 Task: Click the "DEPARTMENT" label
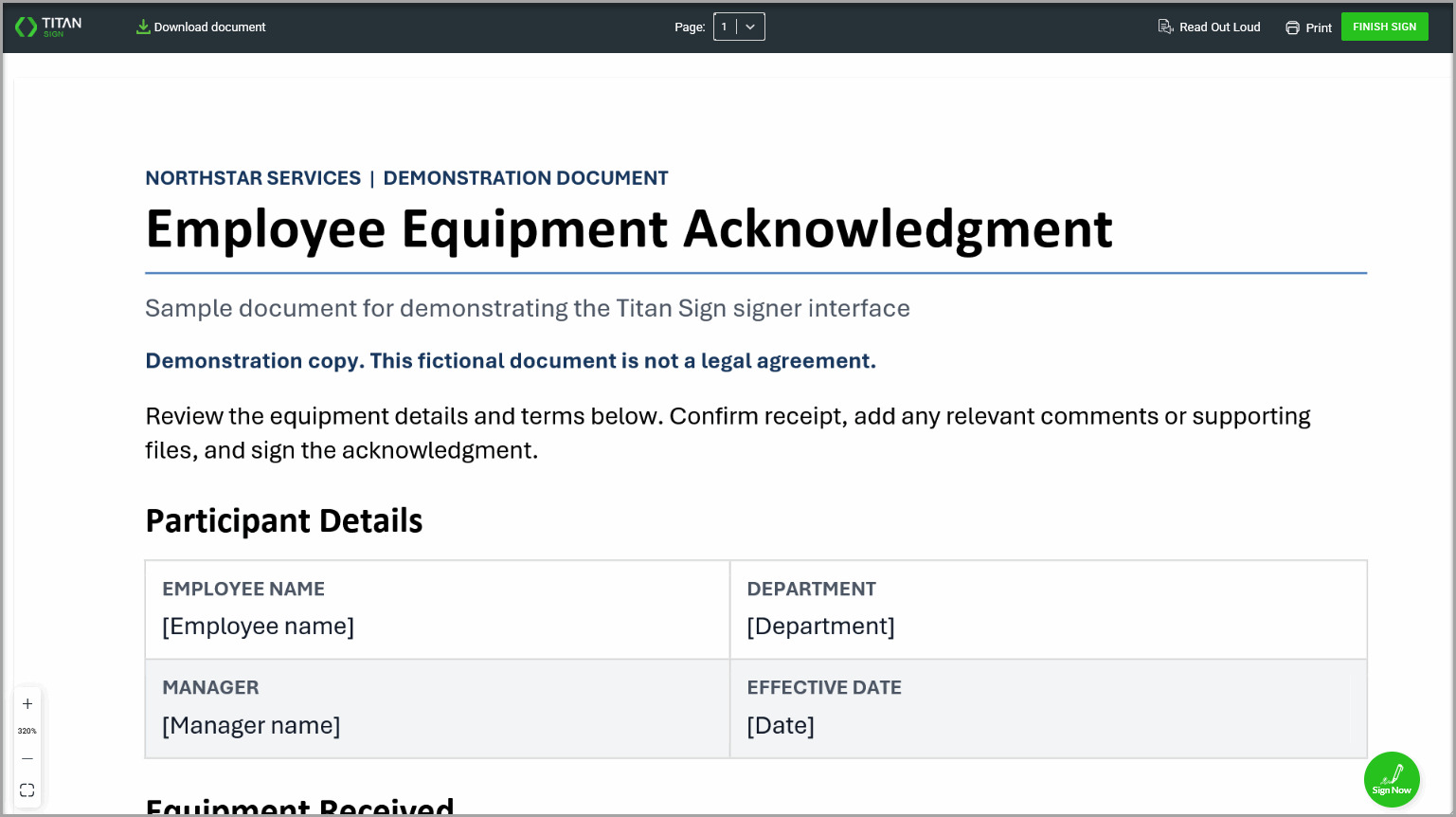point(812,589)
